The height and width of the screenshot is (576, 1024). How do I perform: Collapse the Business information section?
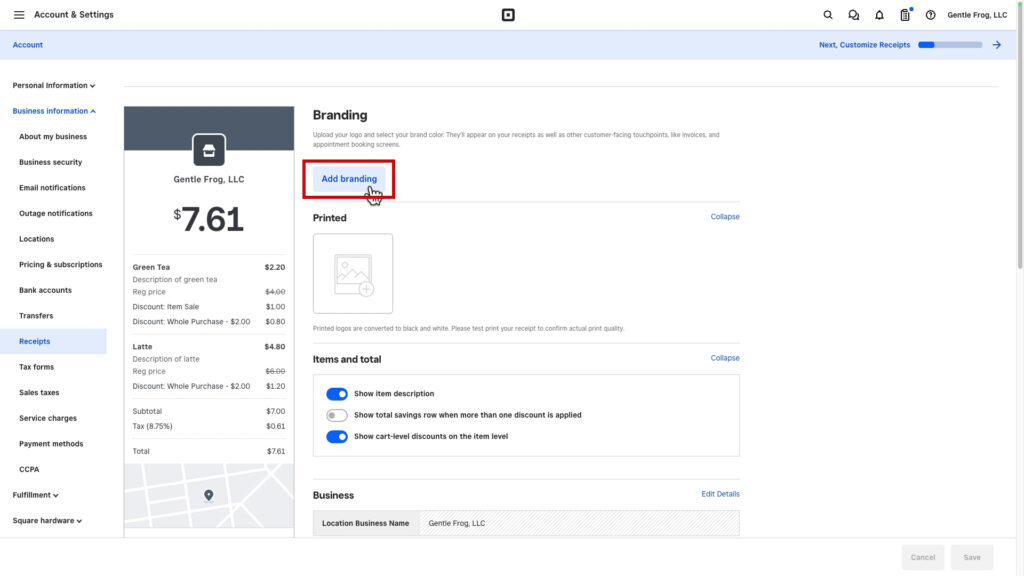pos(54,111)
